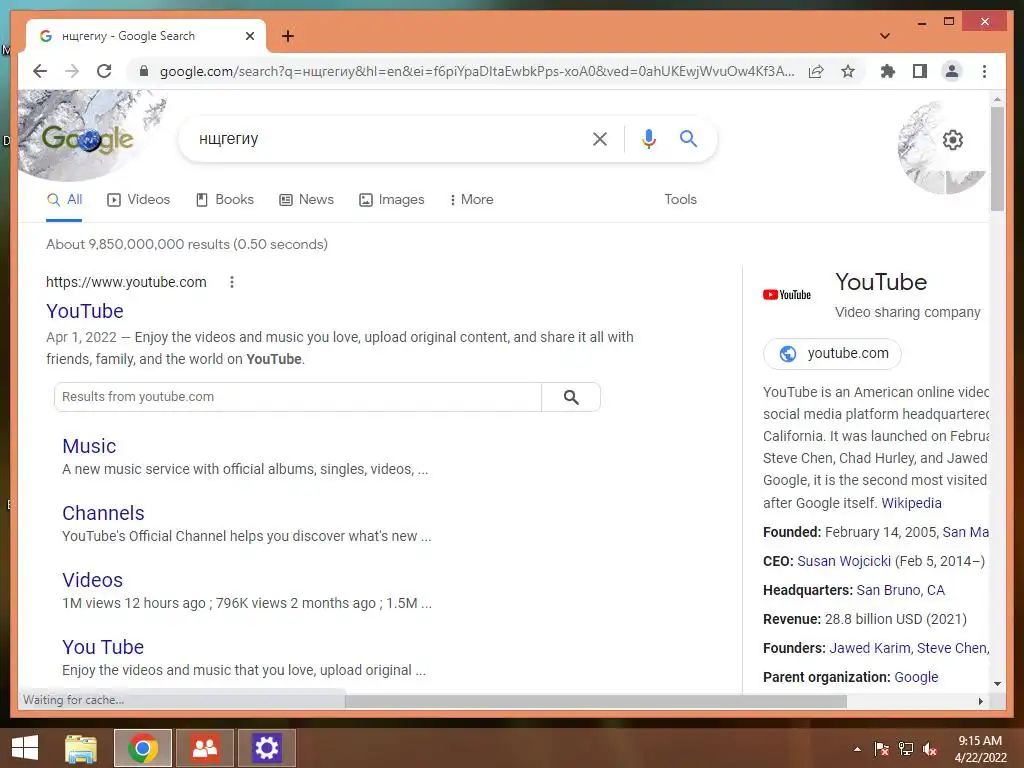
Task: Toggle the Chrome side panel
Action: pos(920,71)
